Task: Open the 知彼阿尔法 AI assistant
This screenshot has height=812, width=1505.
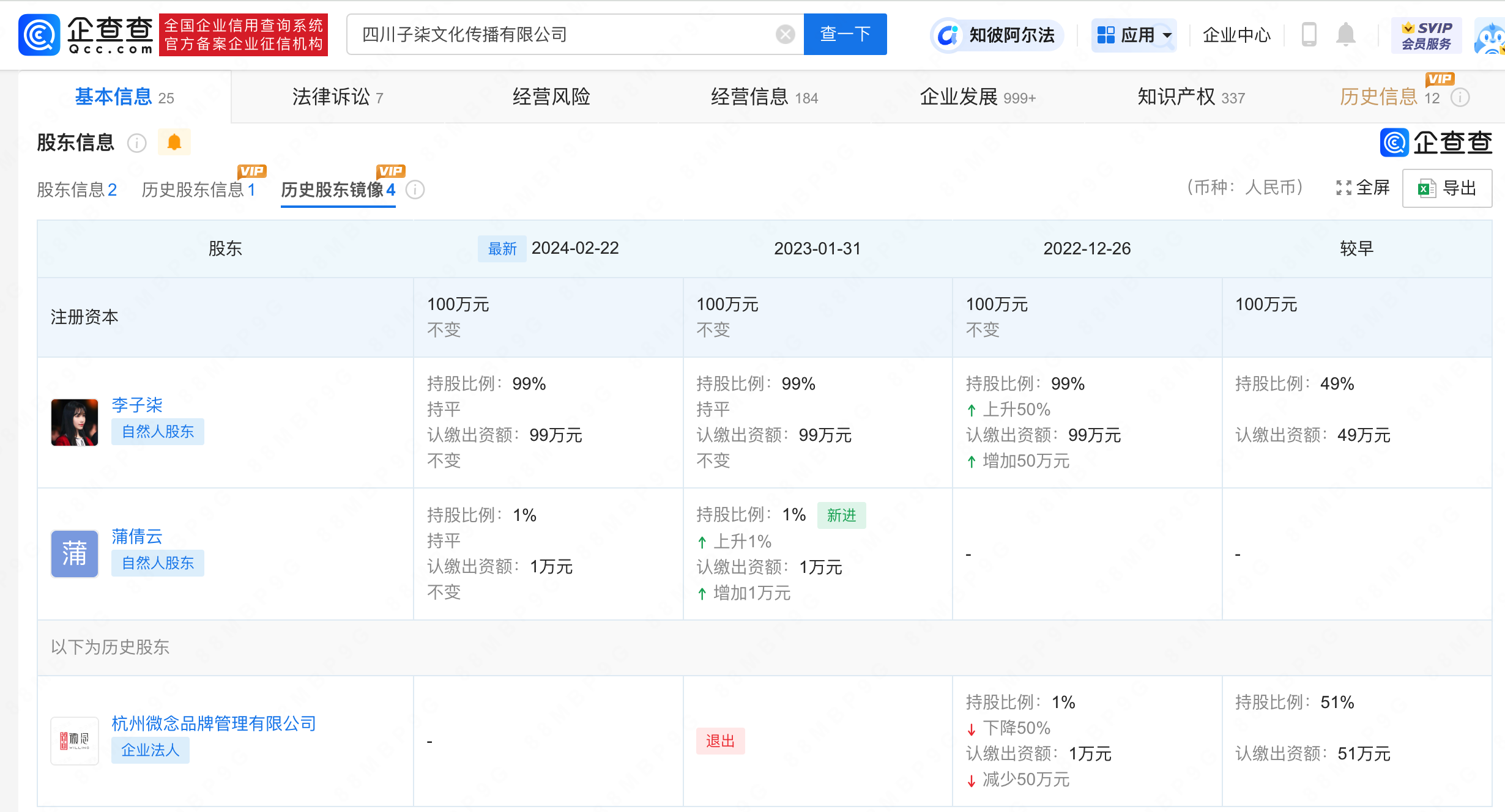Action: click(997, 35)
